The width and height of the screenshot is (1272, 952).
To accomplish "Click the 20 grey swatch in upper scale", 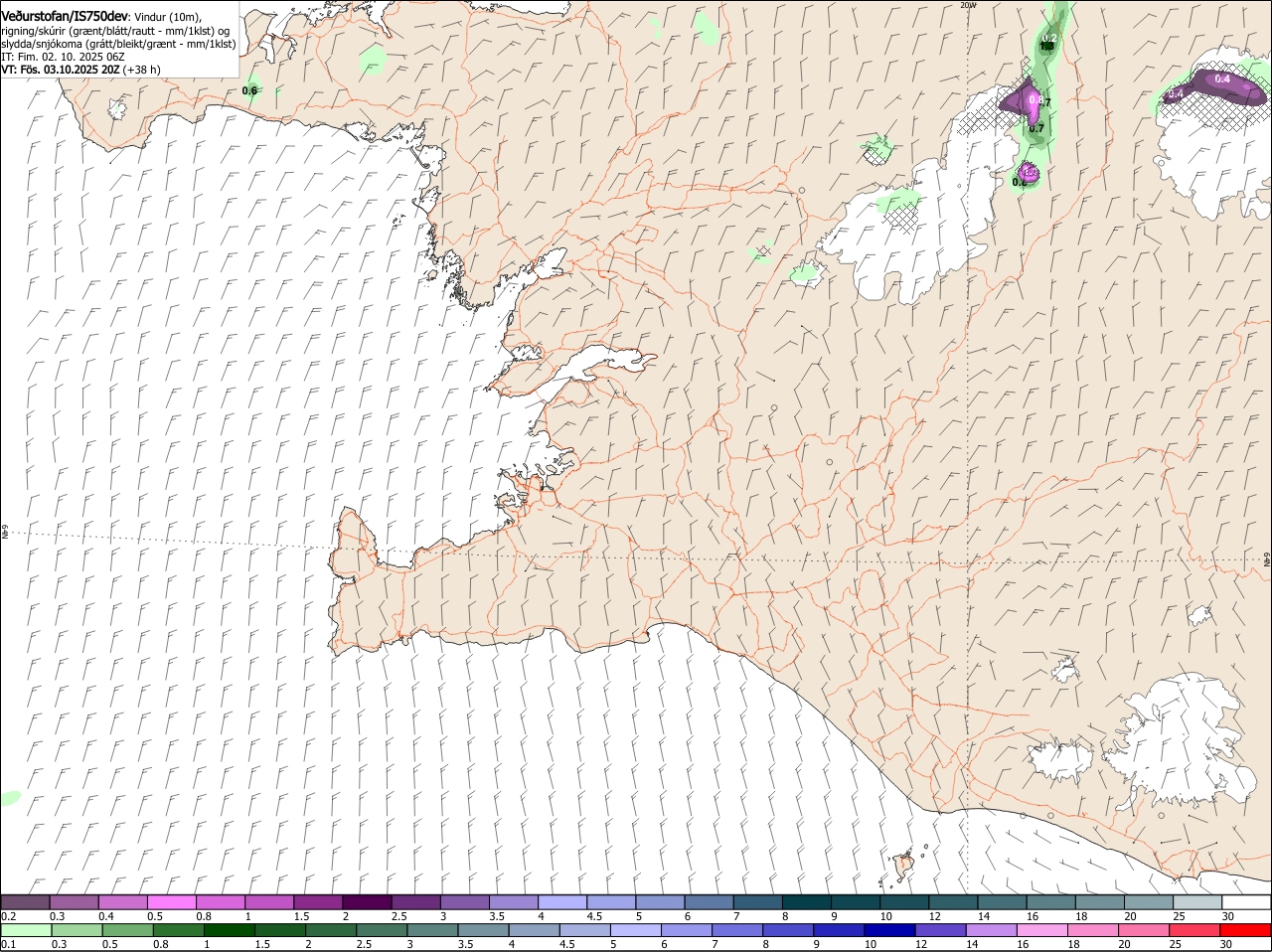I will pyautogui.click(x=1149, y=901).
